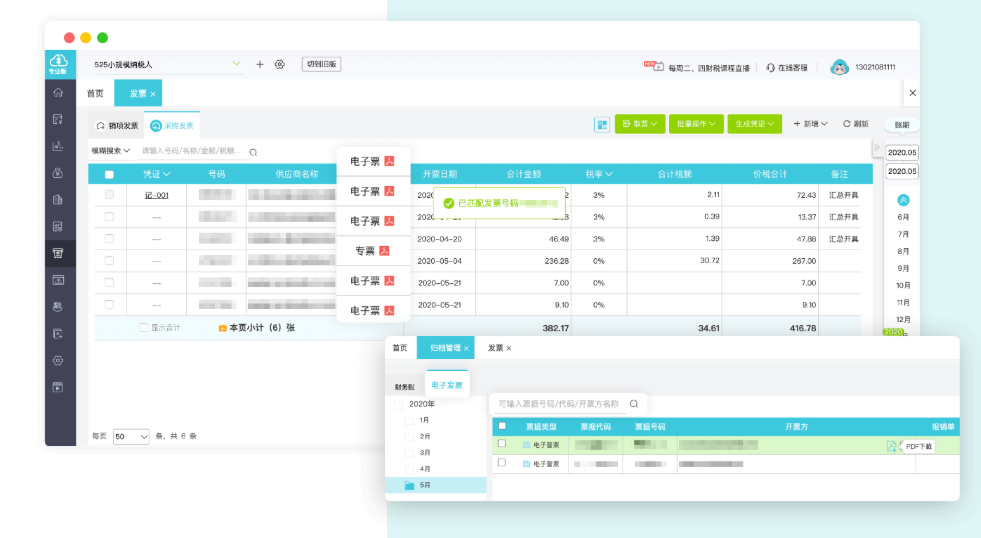Expand the 批量操作 dropdown
Viewport: 981px width, 538px height.
(x=695, y=124)
